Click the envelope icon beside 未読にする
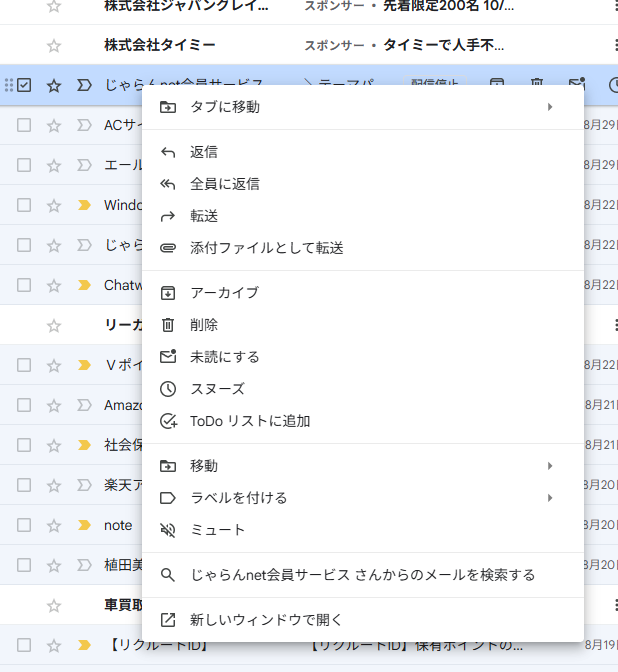Screen dimensions: 618x672 click(168, 357)
